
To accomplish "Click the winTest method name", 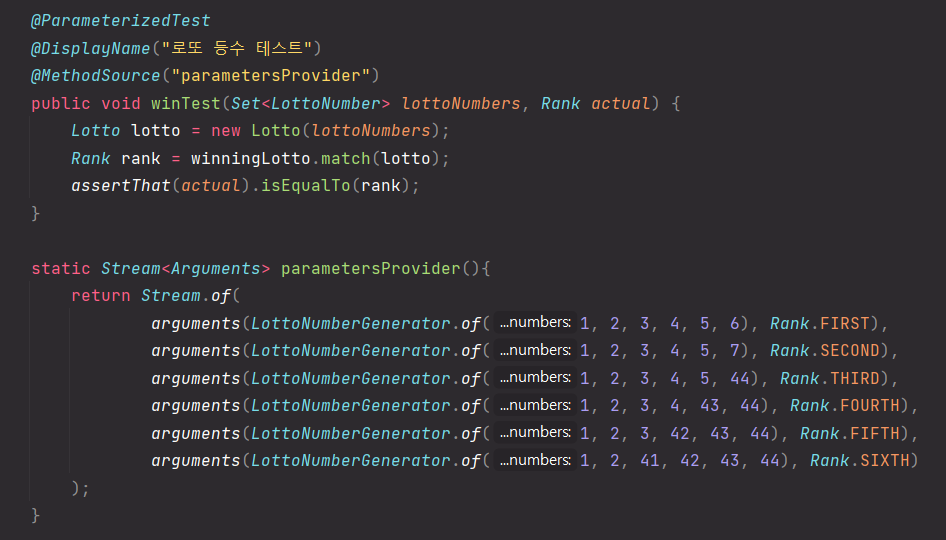I will pyautogui.click(x=186, y=104).
